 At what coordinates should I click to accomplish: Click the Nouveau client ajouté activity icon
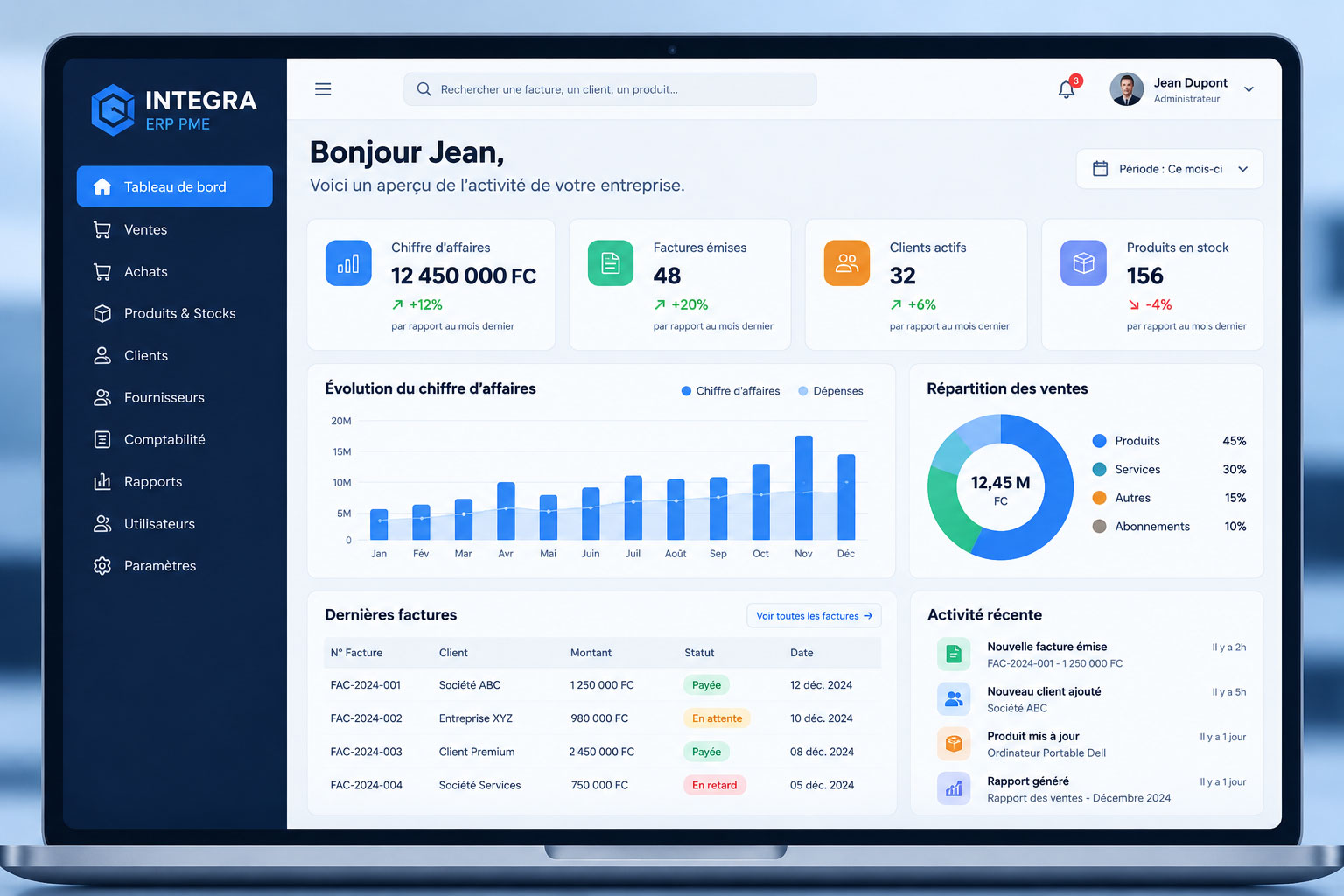pos(954,698)
